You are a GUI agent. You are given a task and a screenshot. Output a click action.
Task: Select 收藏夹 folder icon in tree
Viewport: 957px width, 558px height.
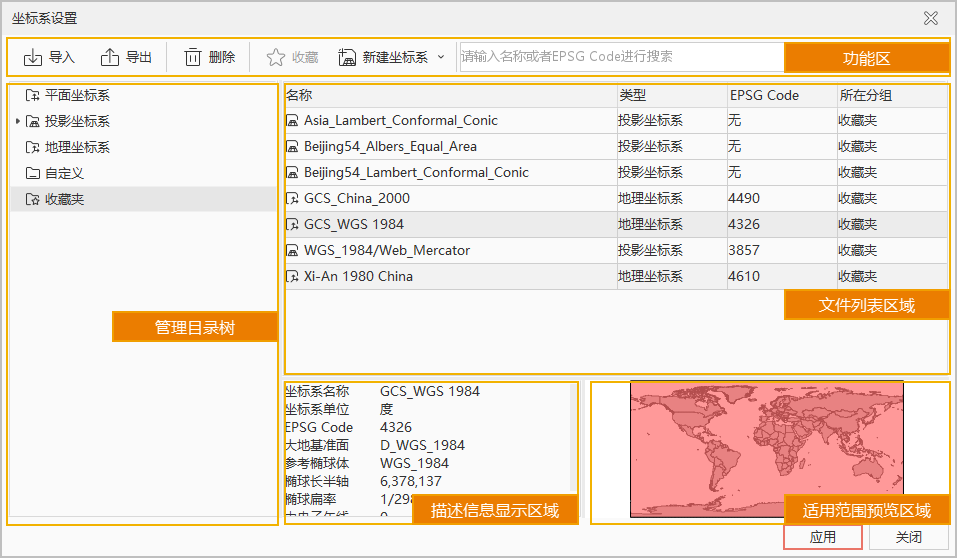32,199
